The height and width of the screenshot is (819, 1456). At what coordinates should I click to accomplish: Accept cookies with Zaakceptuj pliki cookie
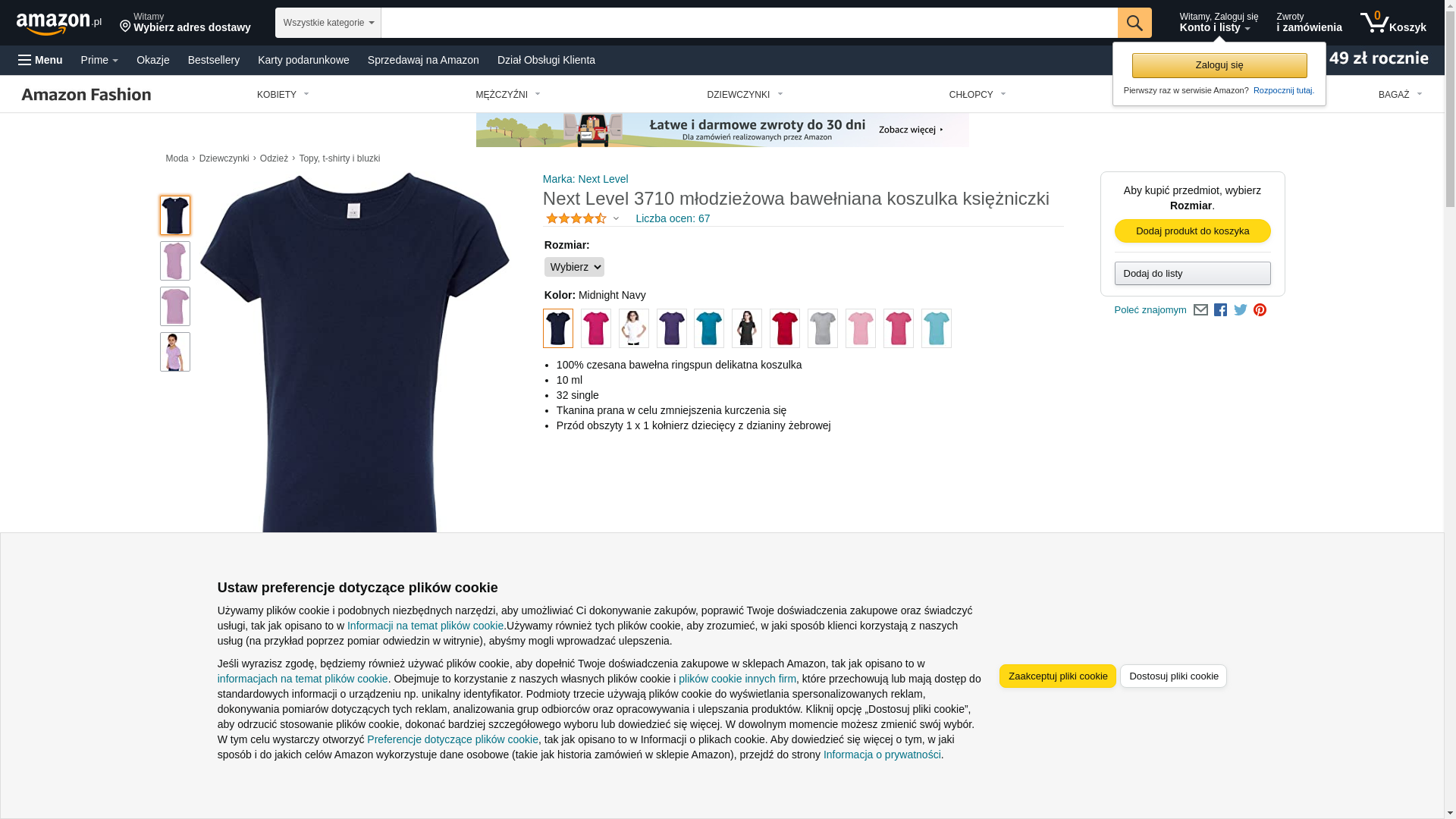[x=1057, y=676]
